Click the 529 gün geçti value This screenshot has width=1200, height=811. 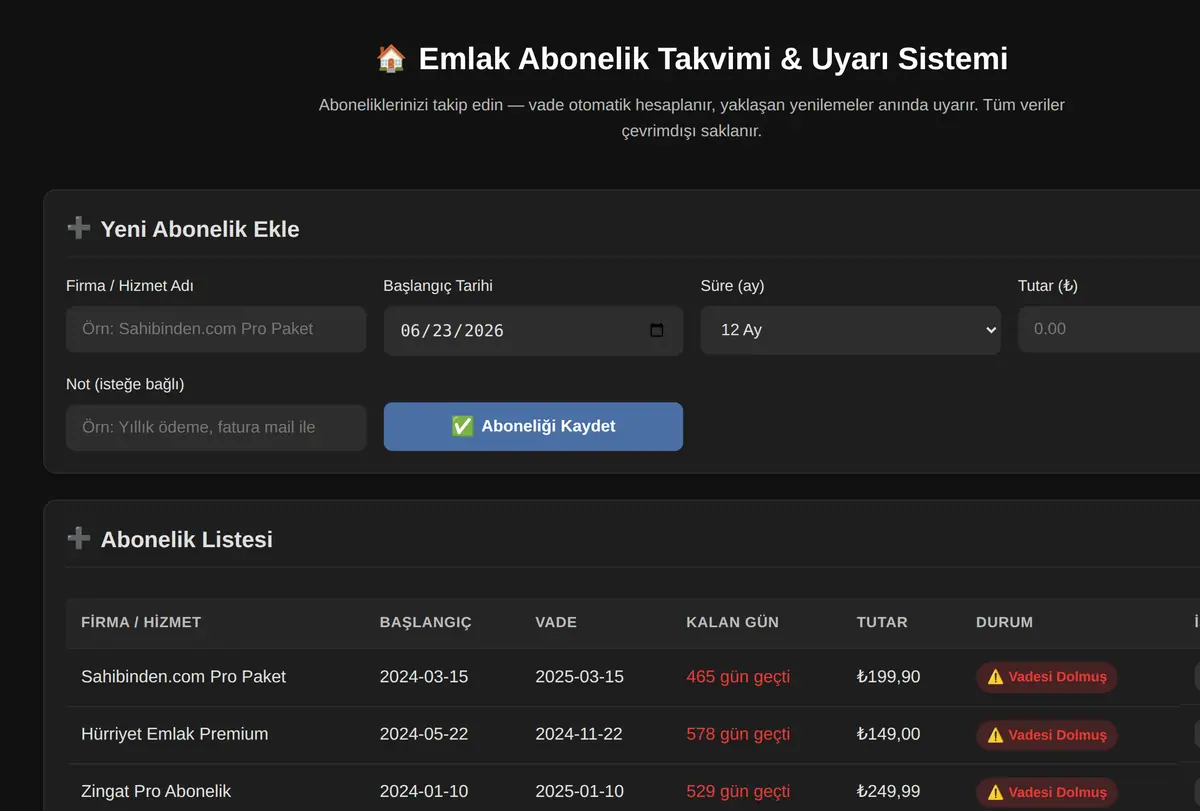(738, 792)
